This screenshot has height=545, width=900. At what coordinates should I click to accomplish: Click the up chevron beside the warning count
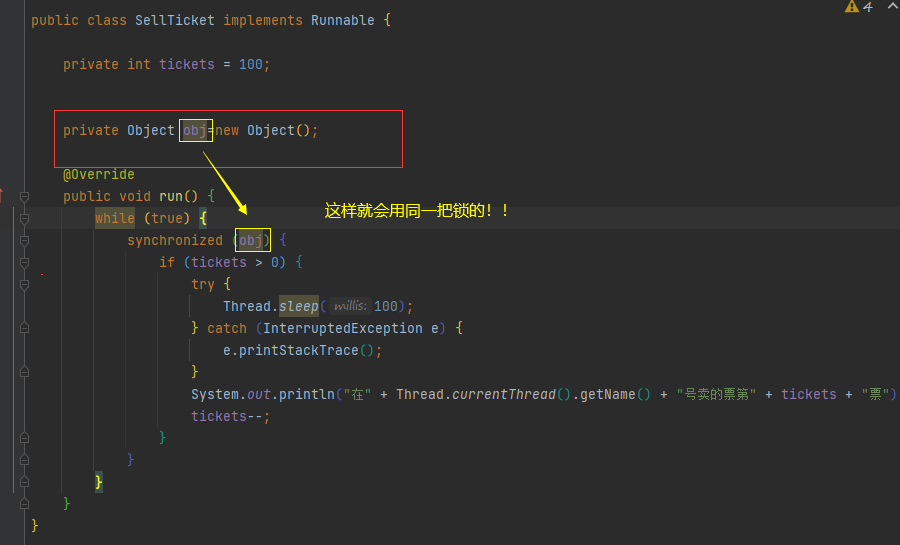(893, 5)
